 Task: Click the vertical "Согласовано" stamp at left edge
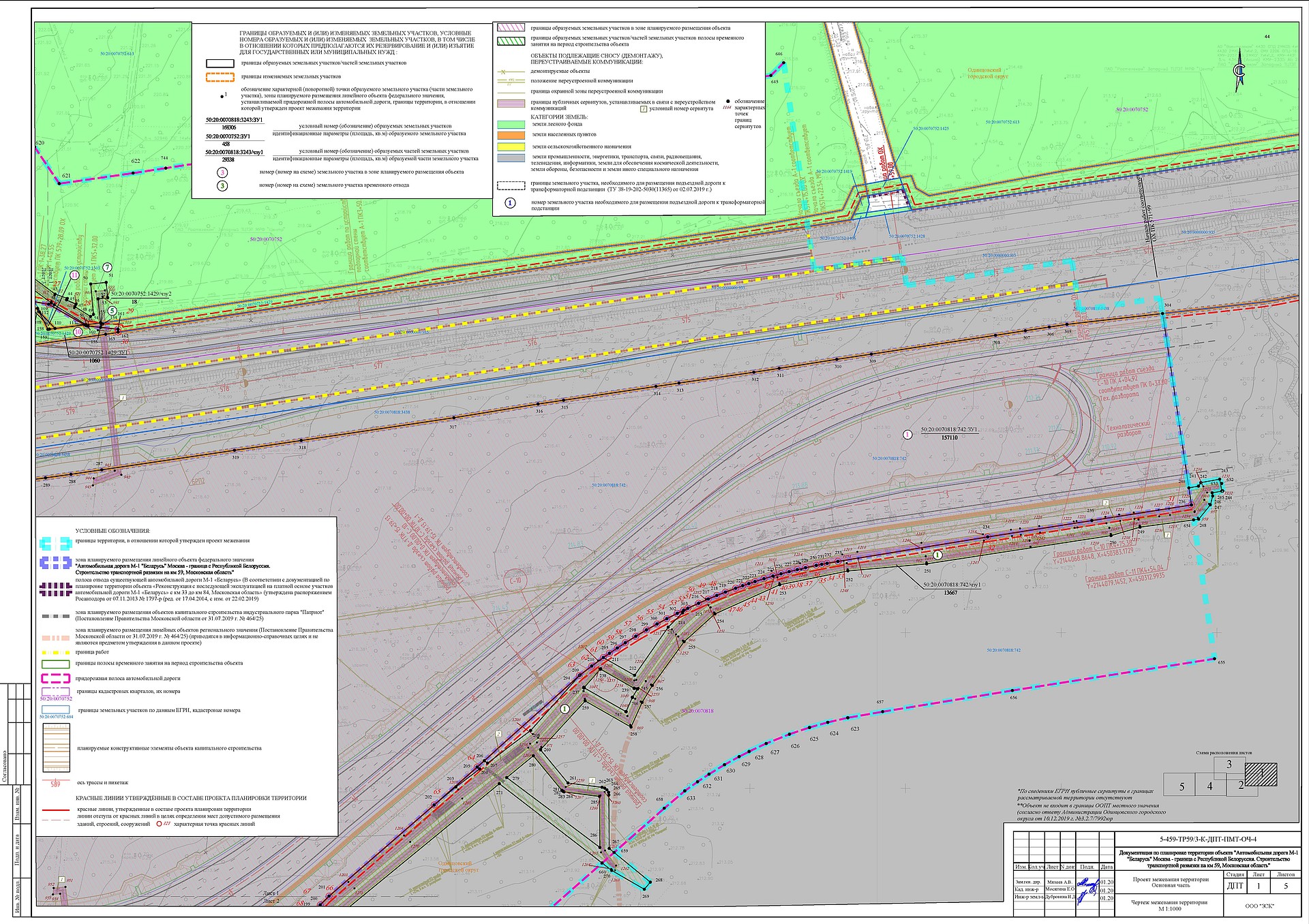coord(5,765)
